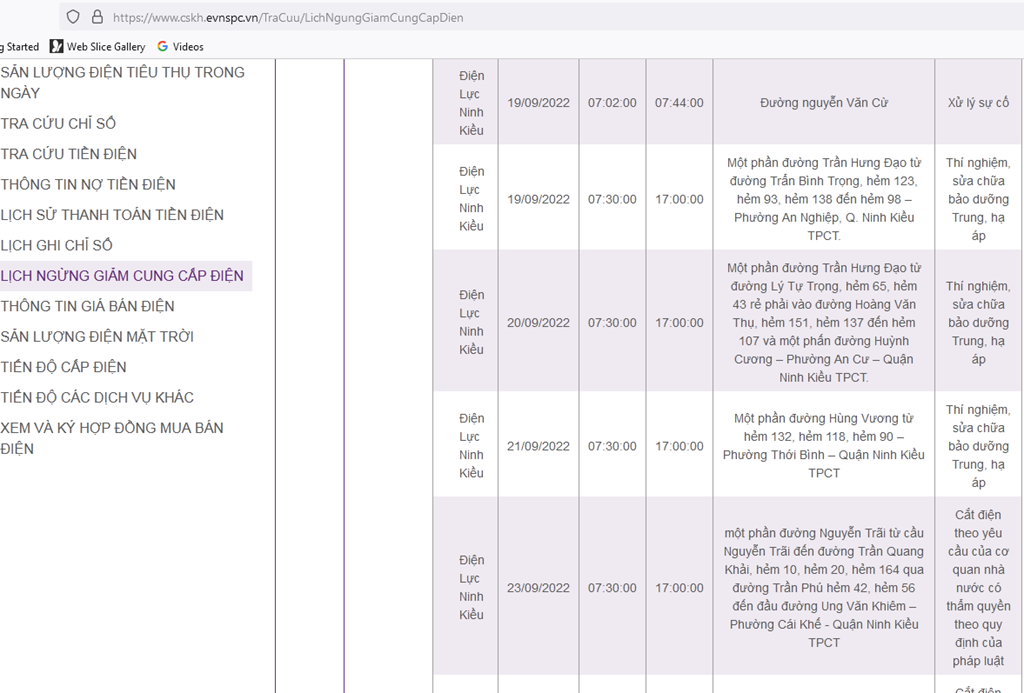Open SẢN LƯỢNG ĐIỆN TIÊU THỤ TRONG NGÀY

pos(122,82)
